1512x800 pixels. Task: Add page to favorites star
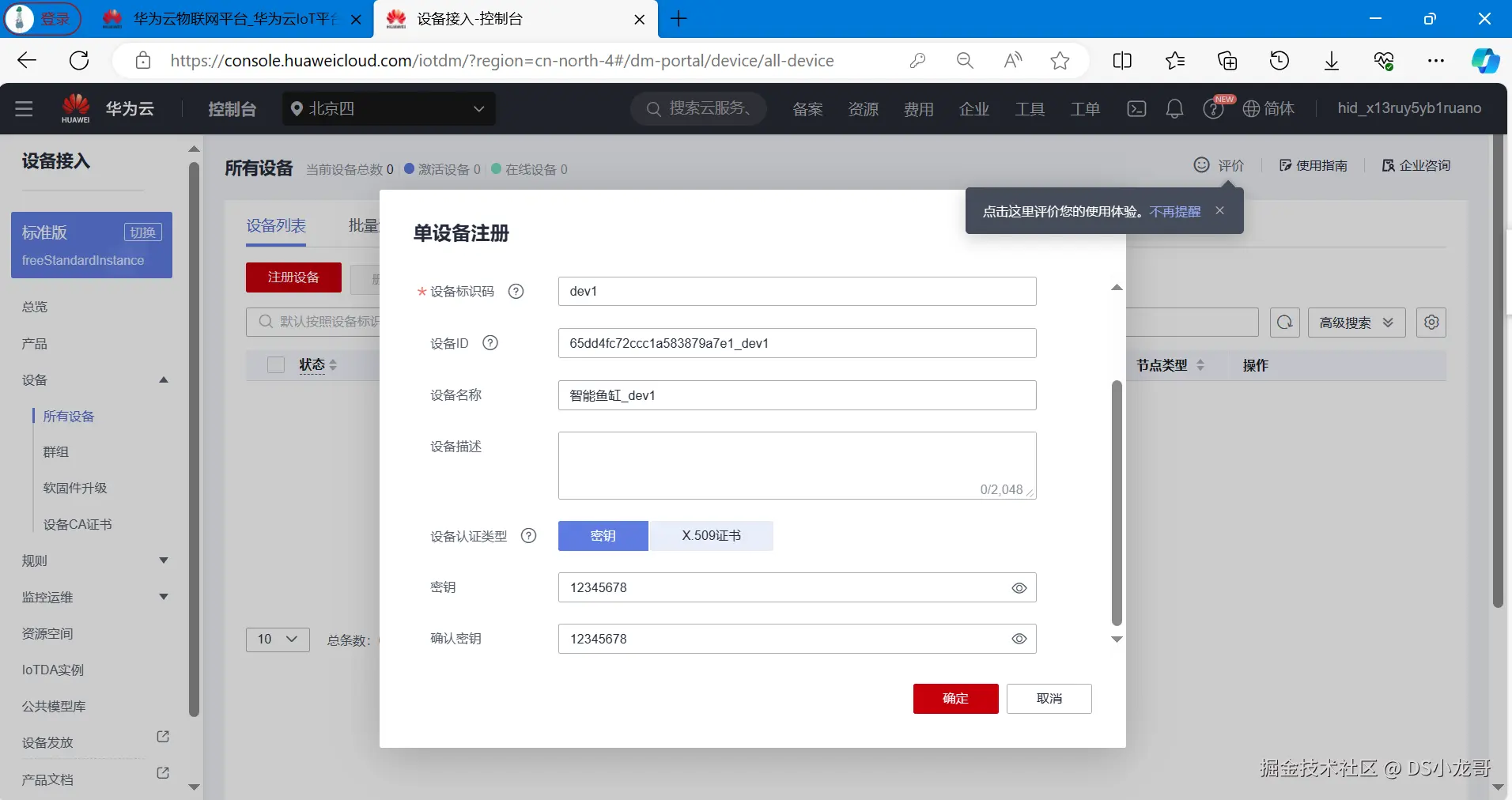[x=1060, y=61]
